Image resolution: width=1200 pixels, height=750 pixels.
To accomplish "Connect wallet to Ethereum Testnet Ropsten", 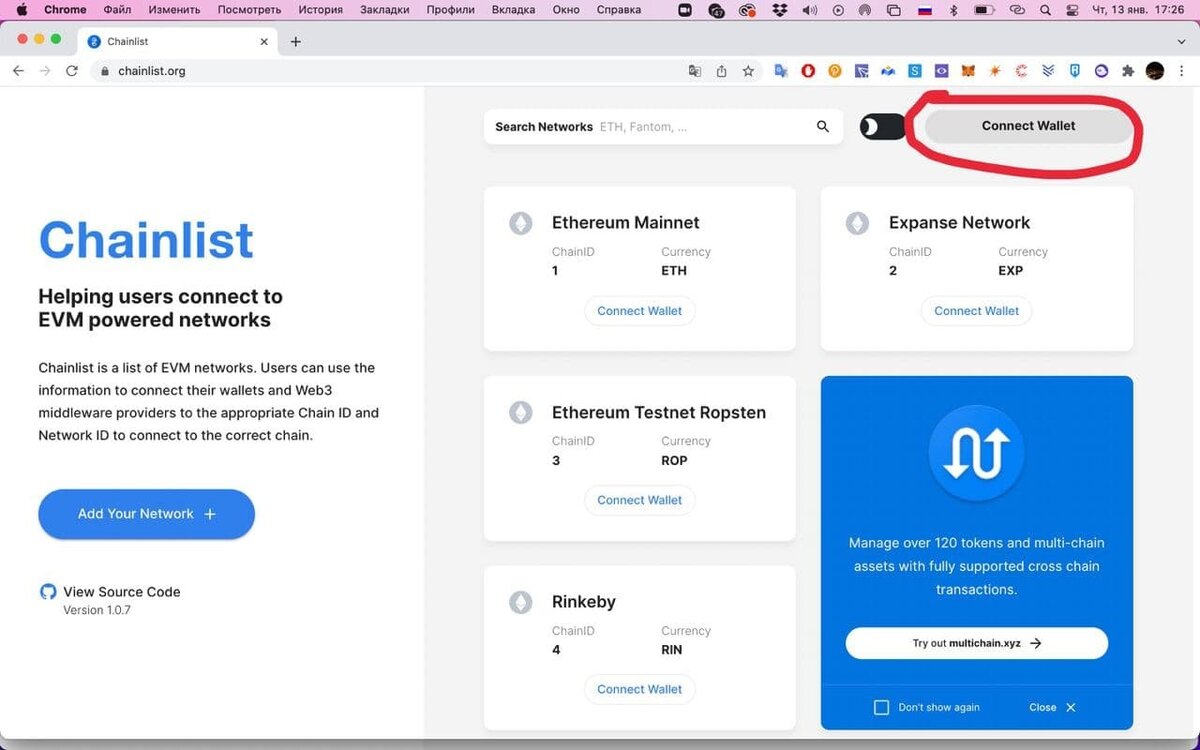I will [640, 500].
